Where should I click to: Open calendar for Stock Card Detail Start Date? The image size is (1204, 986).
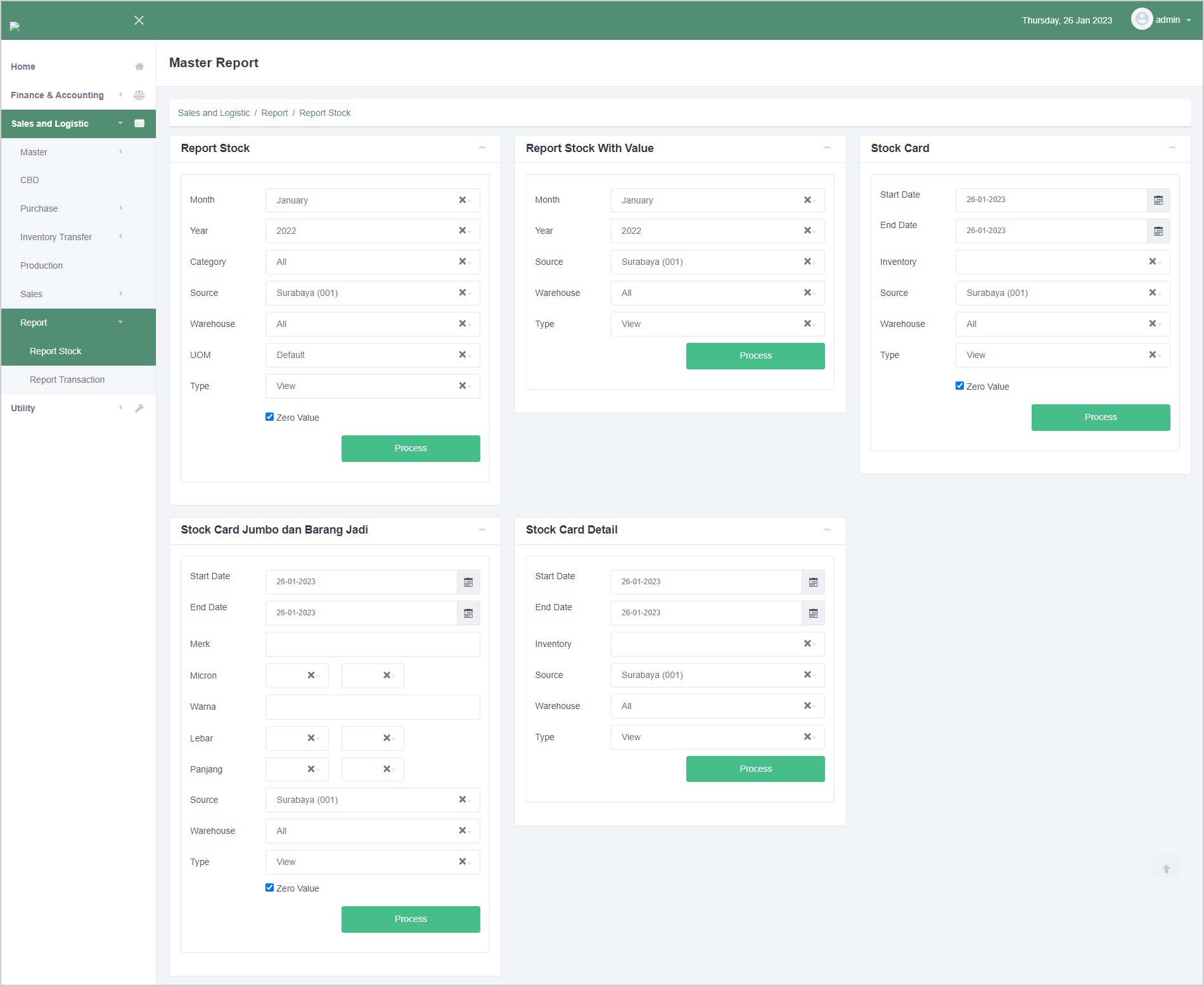click(x=813, y=582)
